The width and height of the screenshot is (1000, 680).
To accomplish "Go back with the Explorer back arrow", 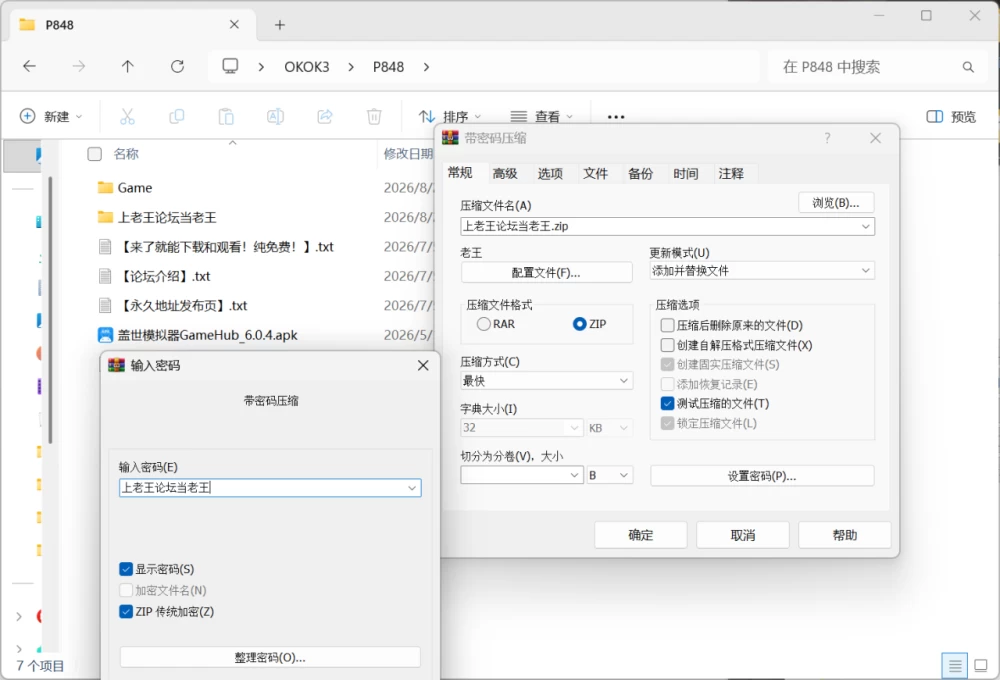I will 29,66.
